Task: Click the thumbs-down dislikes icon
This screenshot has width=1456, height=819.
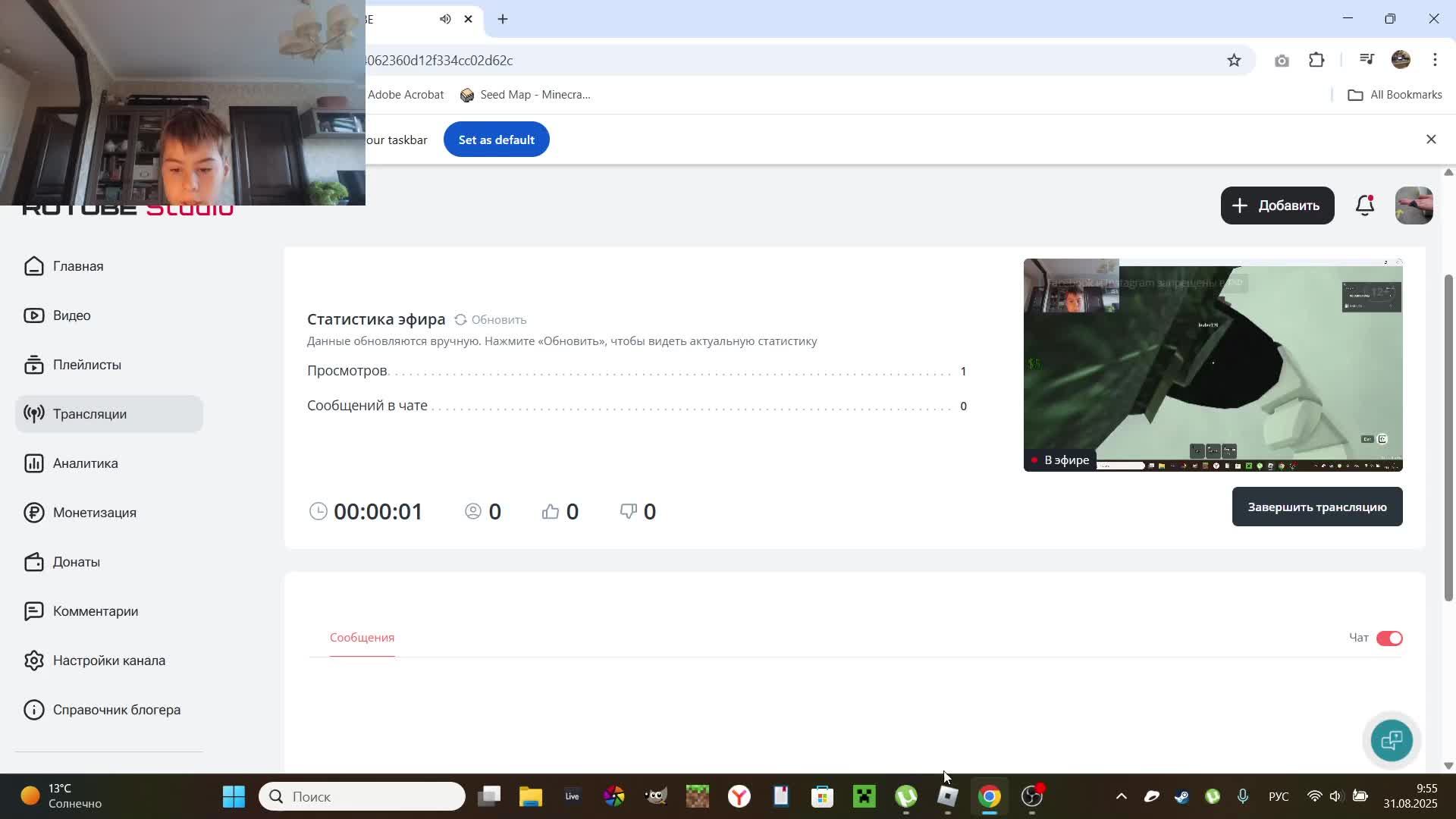Action: 628,511
